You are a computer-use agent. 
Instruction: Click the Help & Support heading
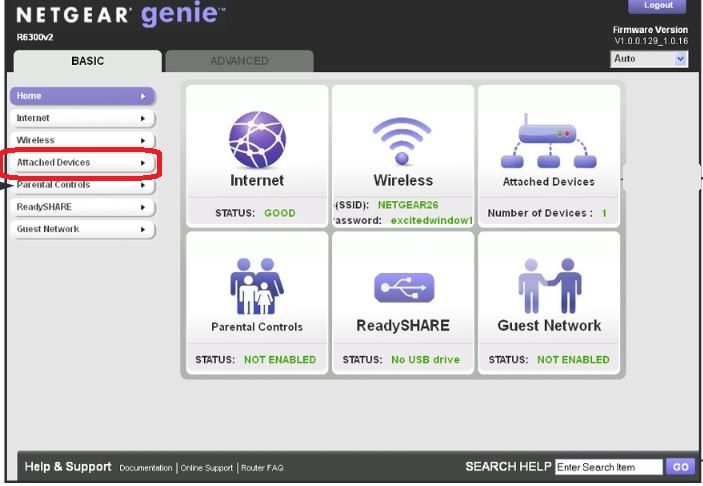click(68, 467)
